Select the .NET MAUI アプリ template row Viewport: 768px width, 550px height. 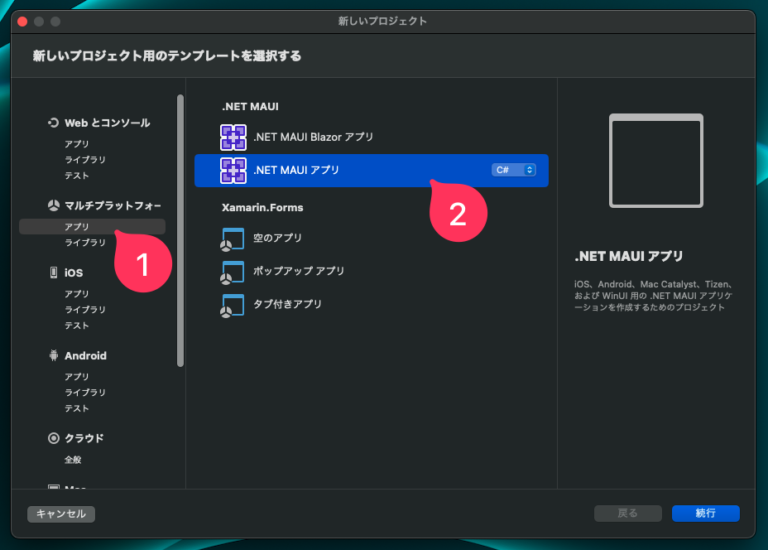371,170
